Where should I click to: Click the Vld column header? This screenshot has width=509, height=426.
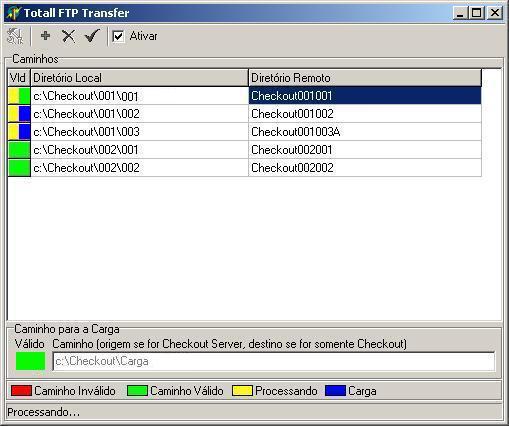19,78
